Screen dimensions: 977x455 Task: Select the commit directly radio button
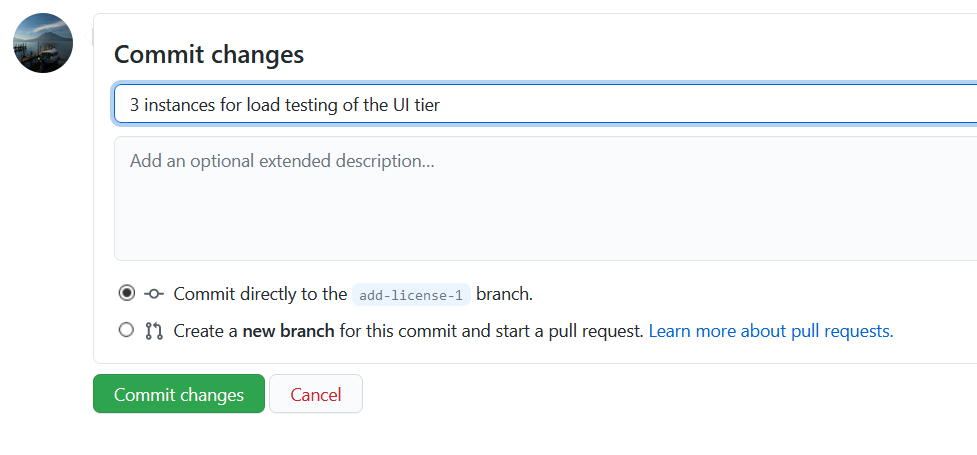coord(126,293)
